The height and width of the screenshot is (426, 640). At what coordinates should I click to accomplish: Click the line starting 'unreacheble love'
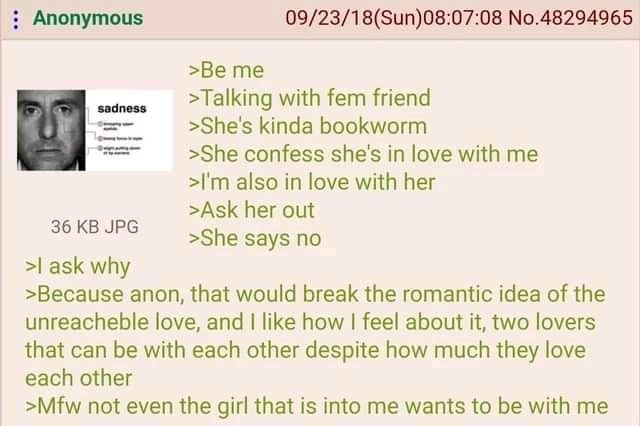tap(310, 322)
